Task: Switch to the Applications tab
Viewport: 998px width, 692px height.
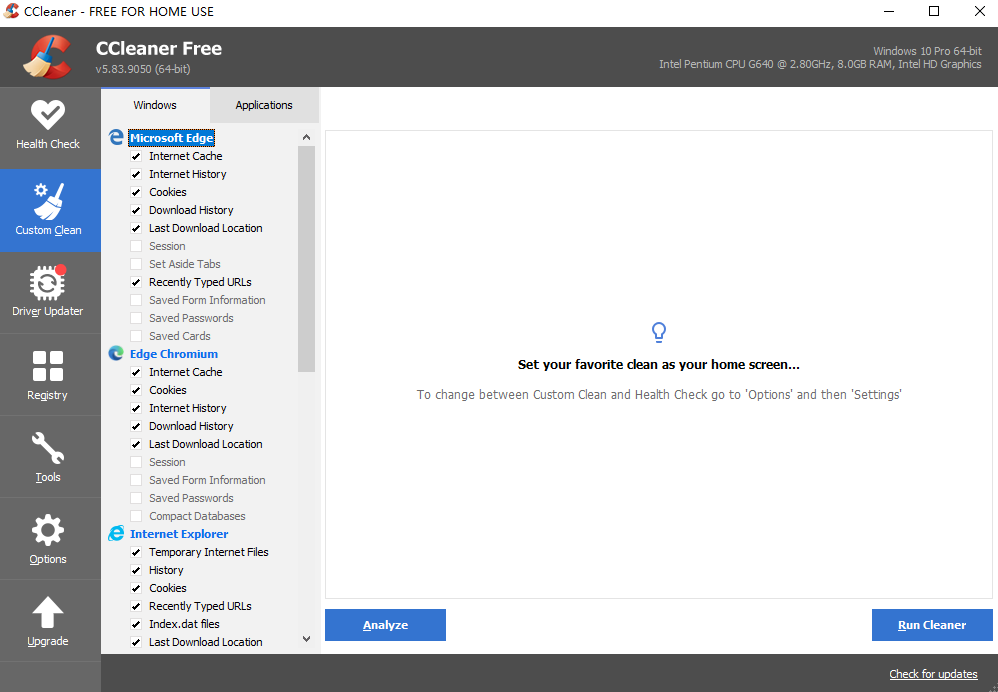Action: pyautogui.click(x=264, y=105)
